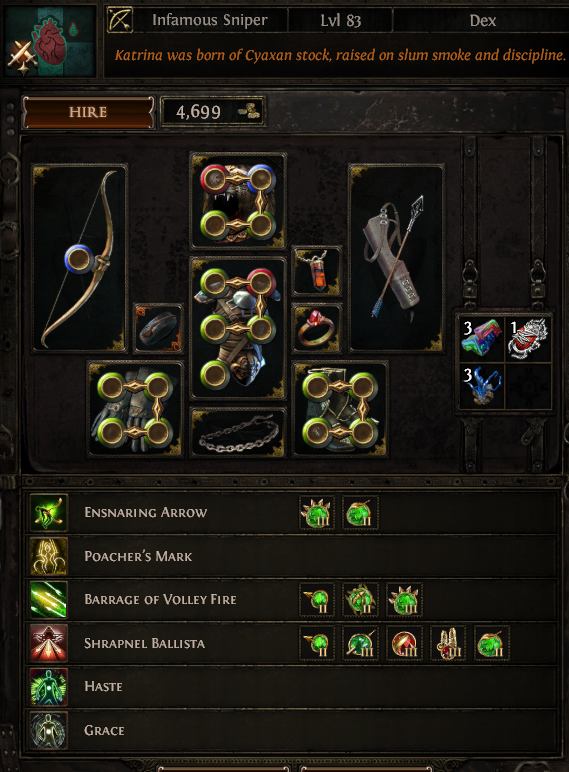Click the Shrapnel Ballista skill icon
Screen dimensions: 569x772
(48, 643)
